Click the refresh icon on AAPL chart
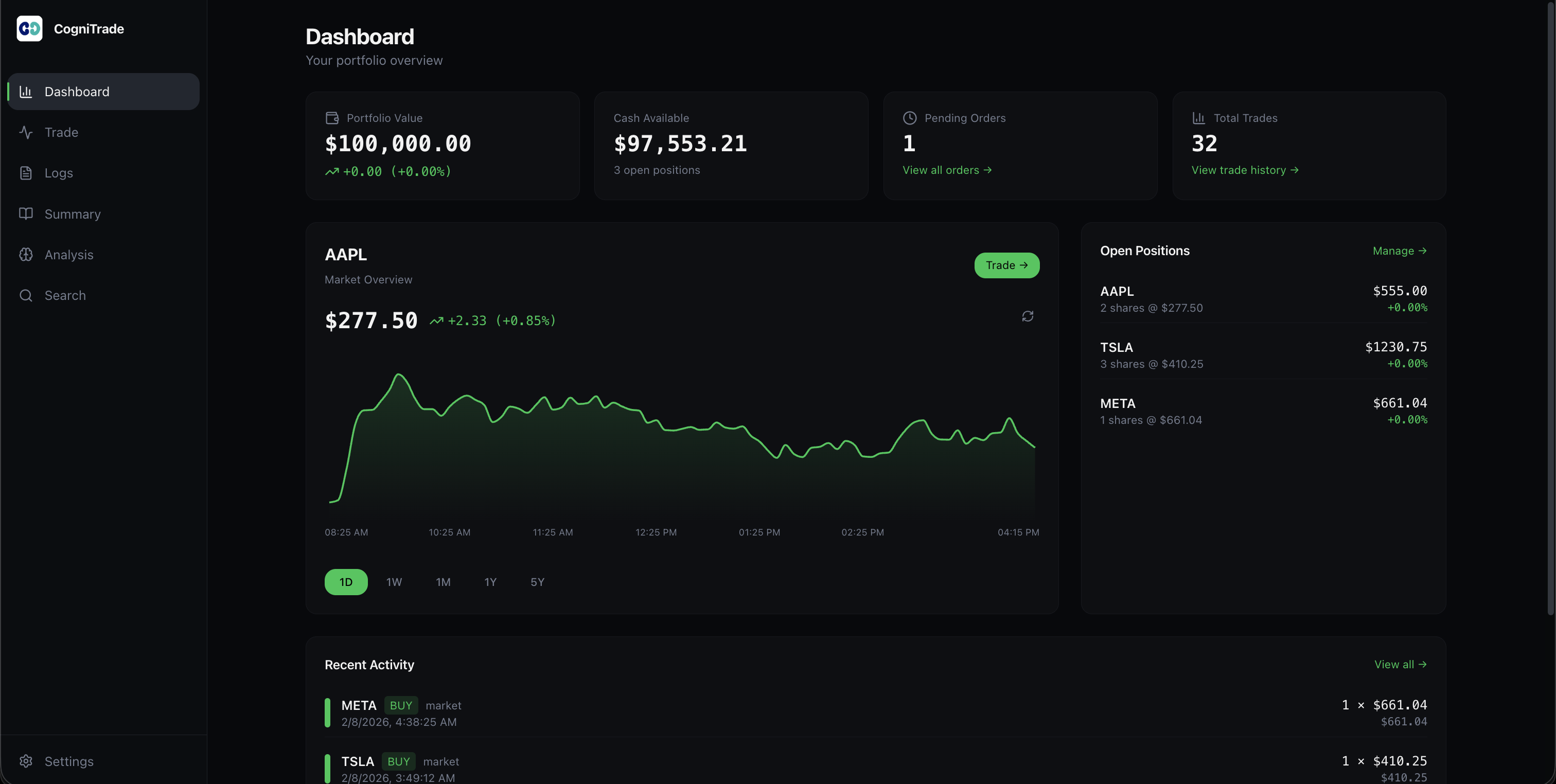 1027,316
